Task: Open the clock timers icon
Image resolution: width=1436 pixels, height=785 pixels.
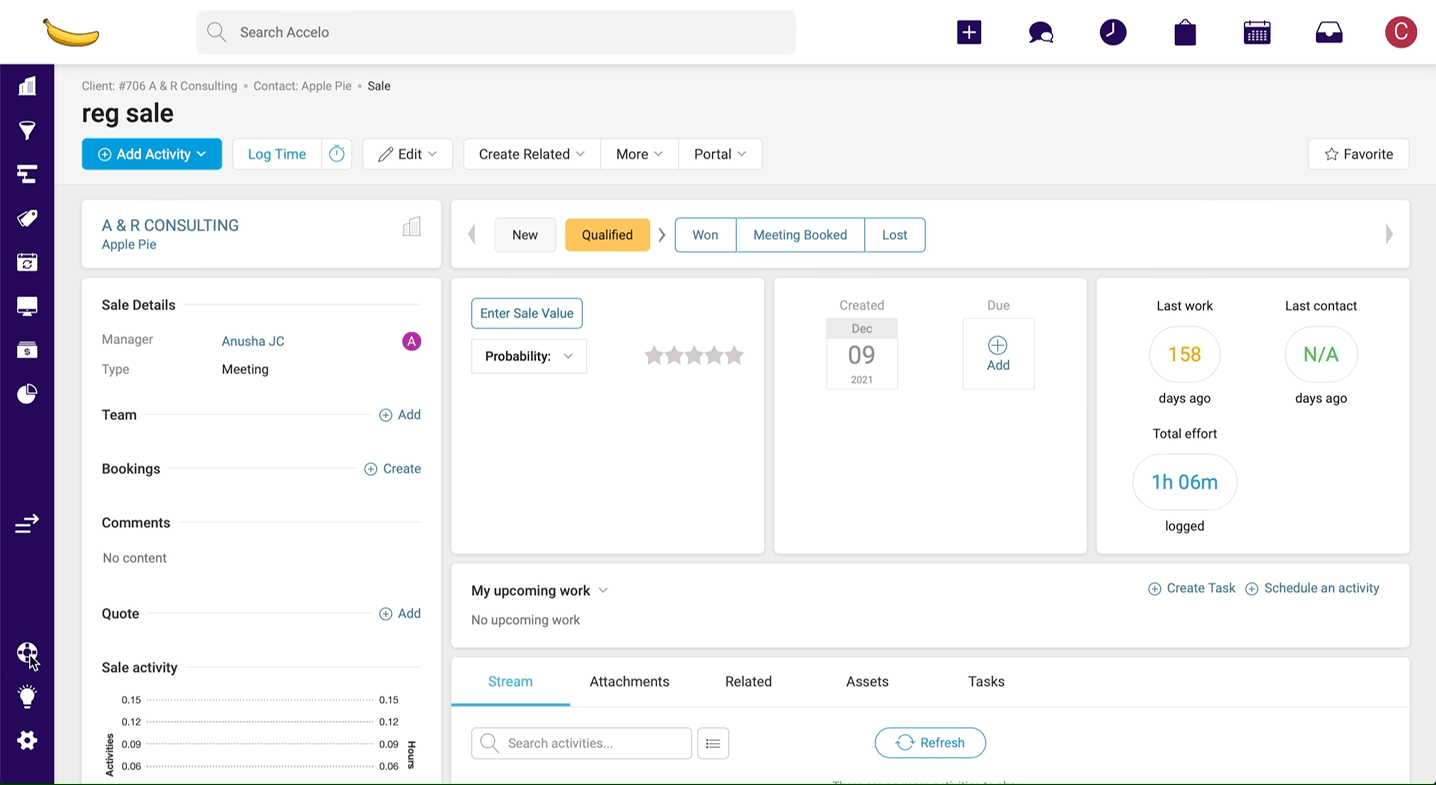Action: 1113,32
